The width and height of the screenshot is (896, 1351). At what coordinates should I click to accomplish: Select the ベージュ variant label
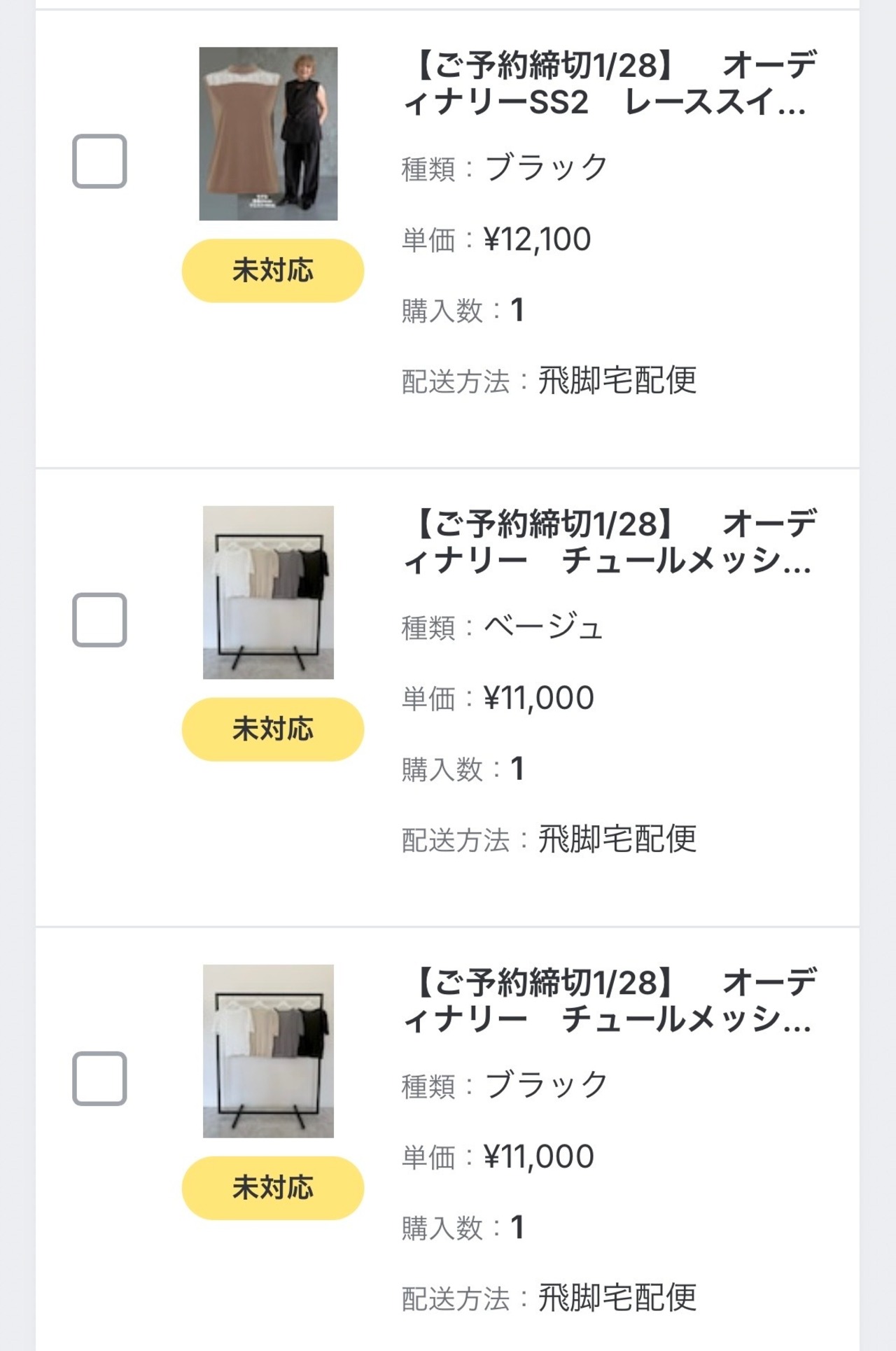point(543,626)
